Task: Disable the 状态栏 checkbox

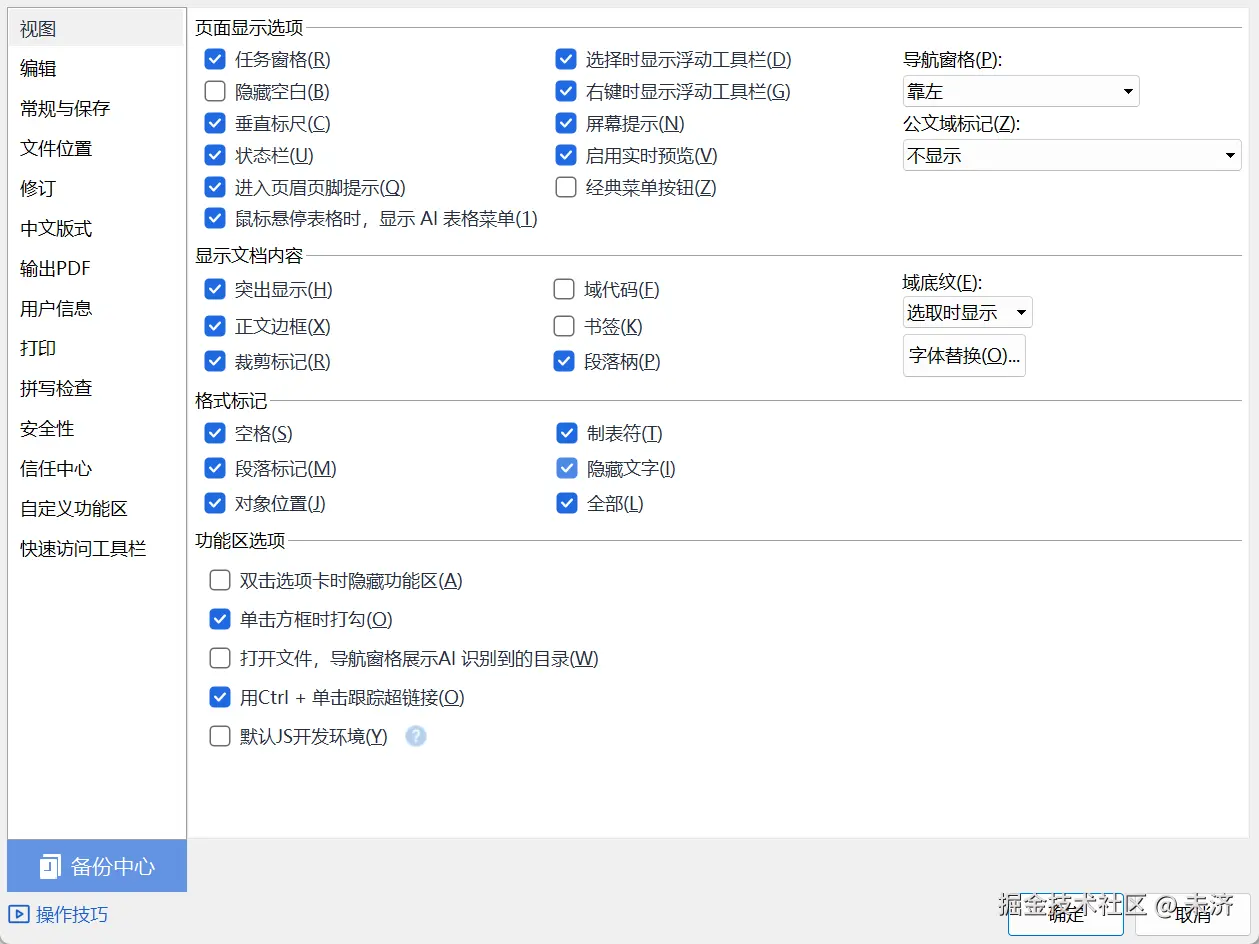Action: click(215, 156)
